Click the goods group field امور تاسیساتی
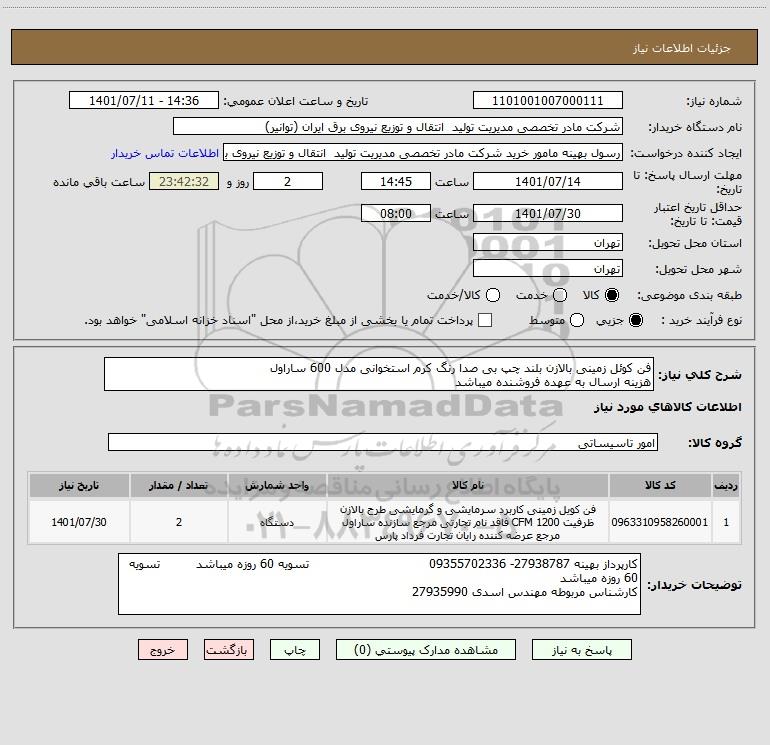Image resolution: width=770 pixels, height=745 pixels. tap(383, 442)
